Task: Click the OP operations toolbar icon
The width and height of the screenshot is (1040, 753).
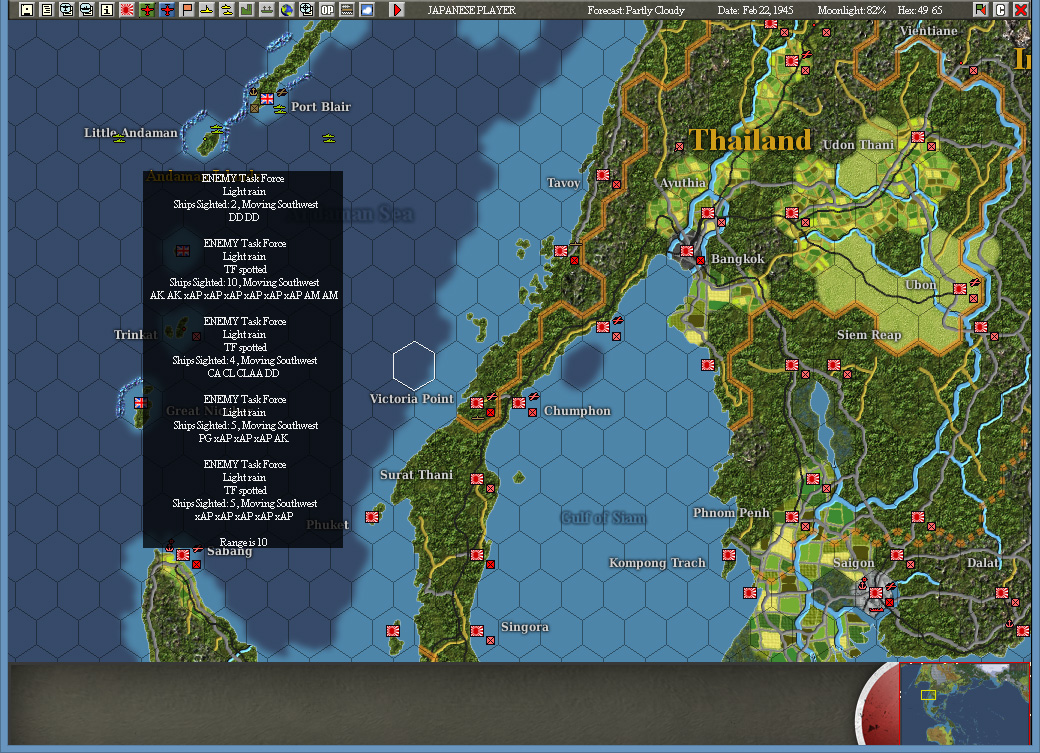Action: pos(327,10)
